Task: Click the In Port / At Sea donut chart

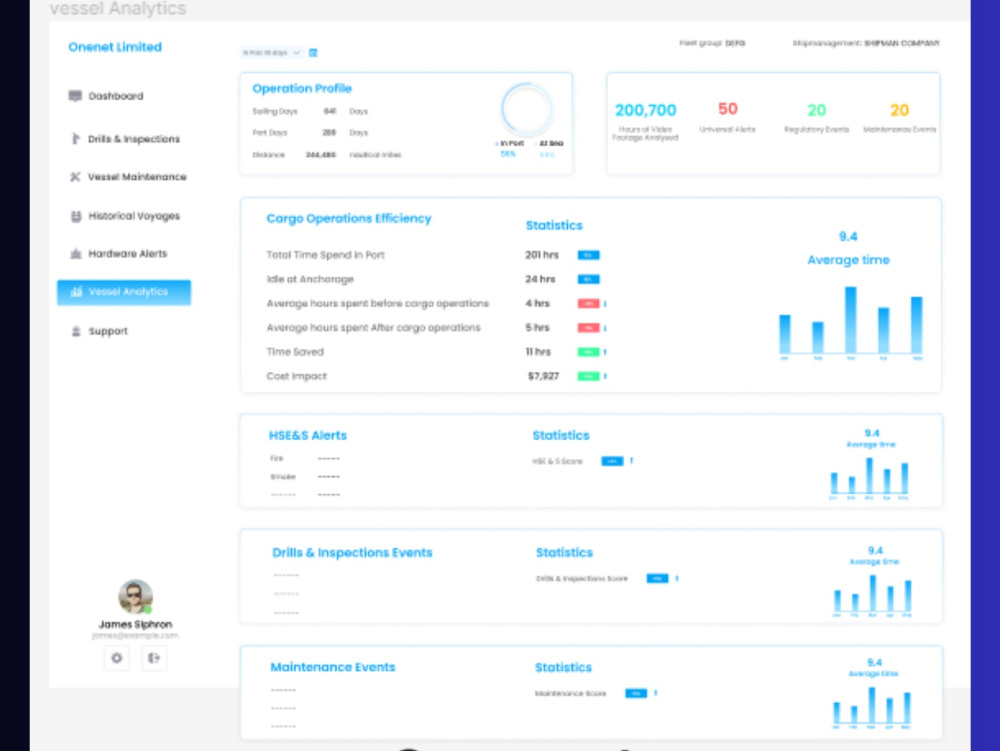Action: [526, 109]
